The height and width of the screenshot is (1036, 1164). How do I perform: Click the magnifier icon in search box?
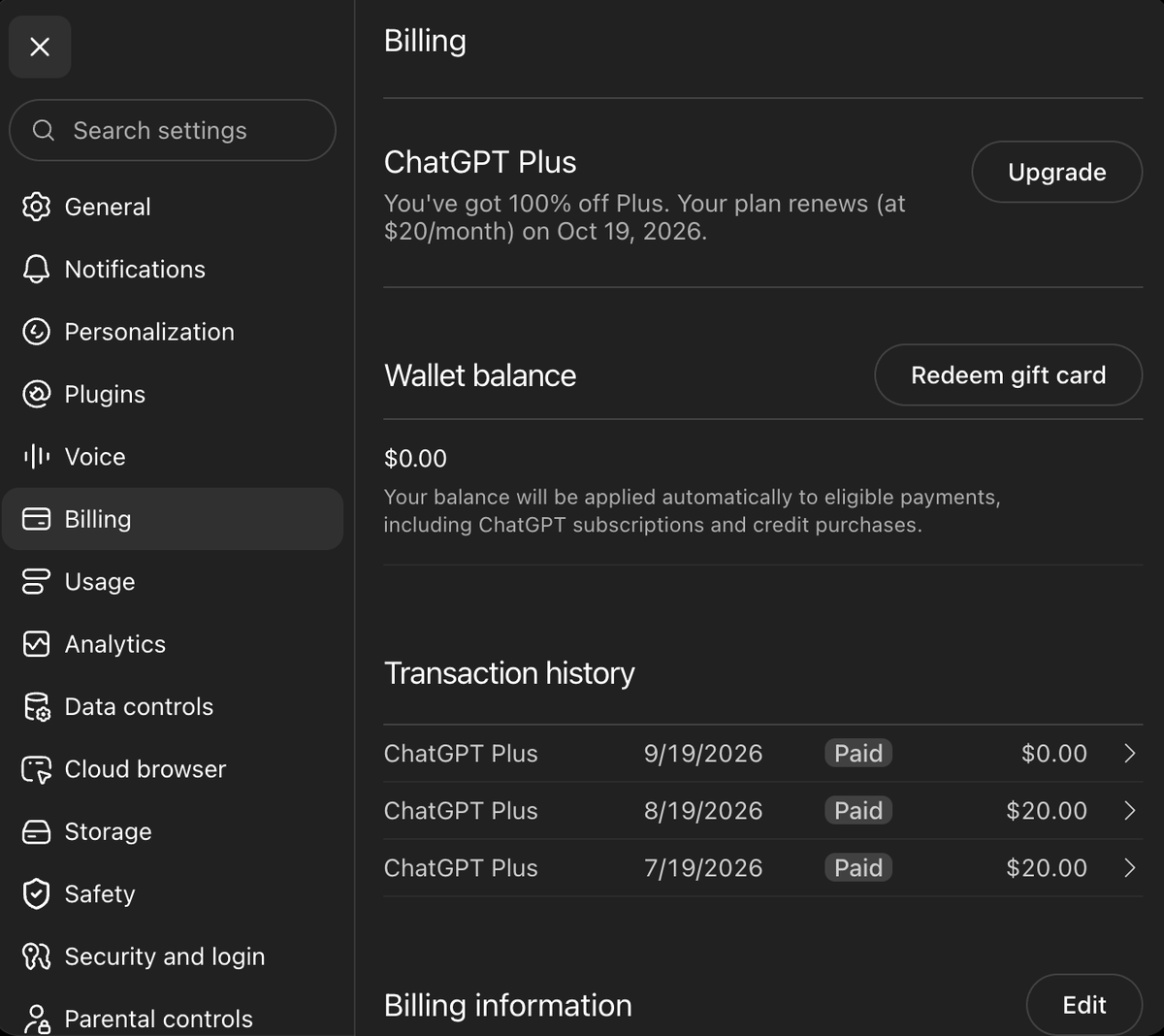pos(44,130)
